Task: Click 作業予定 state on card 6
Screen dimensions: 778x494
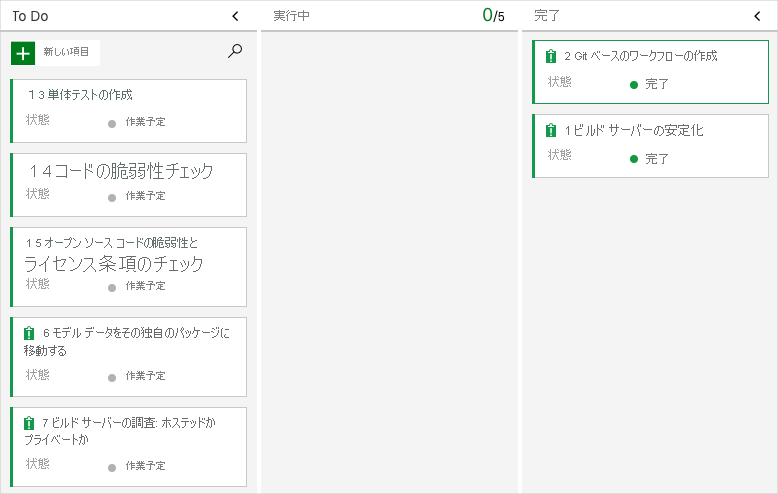Action: pos(145,376)
